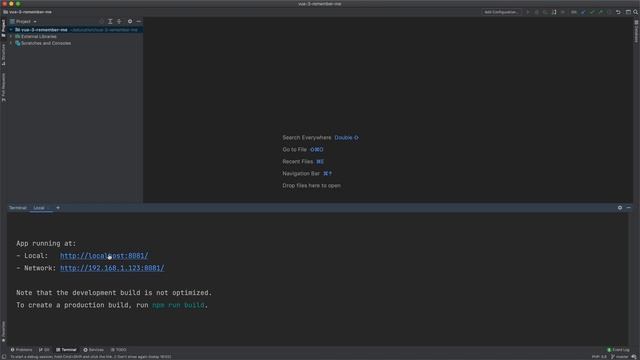Click the undo/rollback arrow icon
Image resolution: width=640 pixels, height=360 pixels.
coord(618,12)
